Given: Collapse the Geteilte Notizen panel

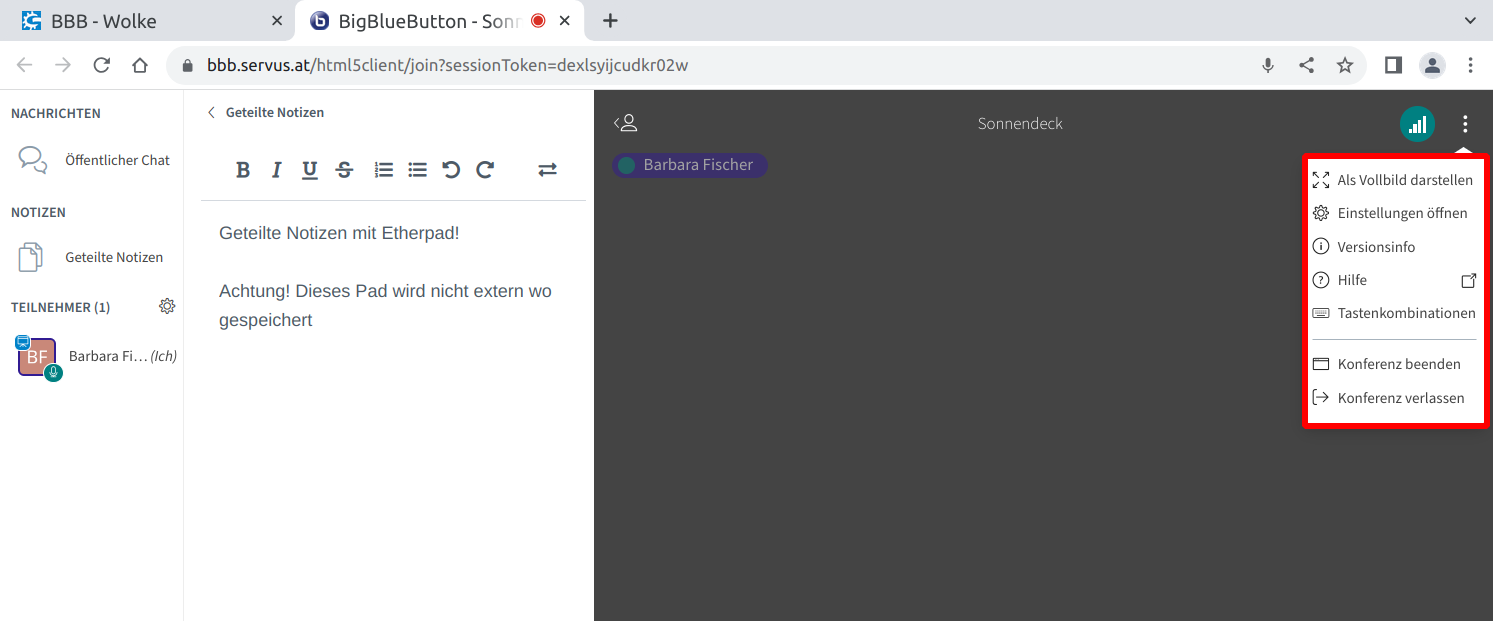Looking at the screenshot, I should (x=266, y=113).
